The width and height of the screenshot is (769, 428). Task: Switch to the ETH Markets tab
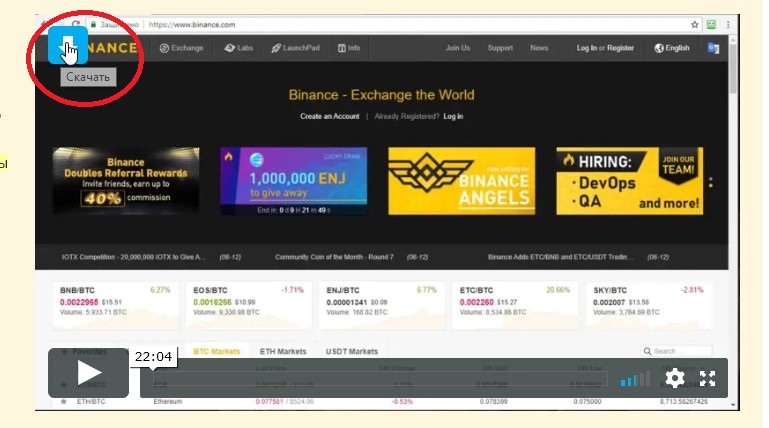(x=283, y=352)
